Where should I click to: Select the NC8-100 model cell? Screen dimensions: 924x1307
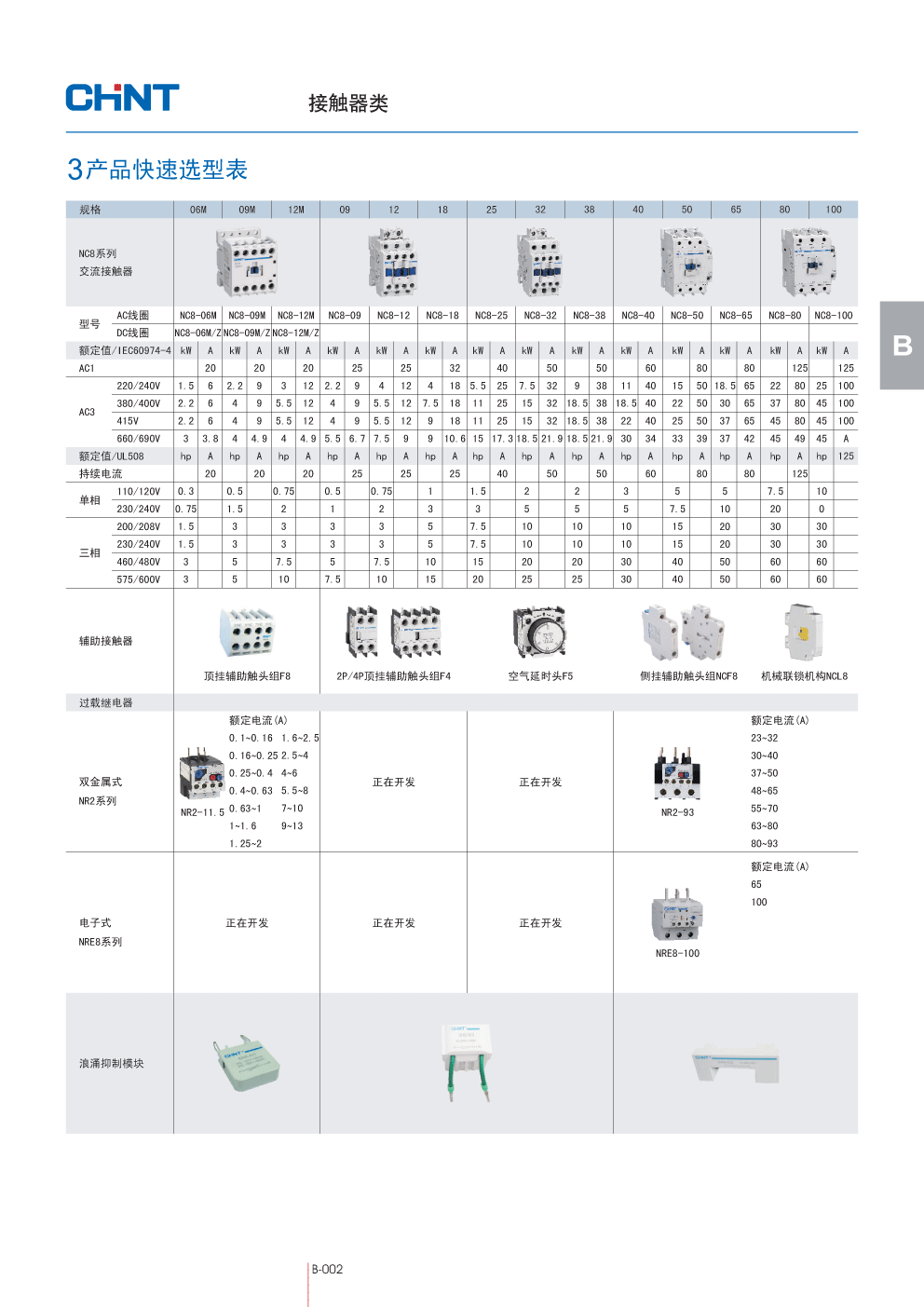pos(833,316)
